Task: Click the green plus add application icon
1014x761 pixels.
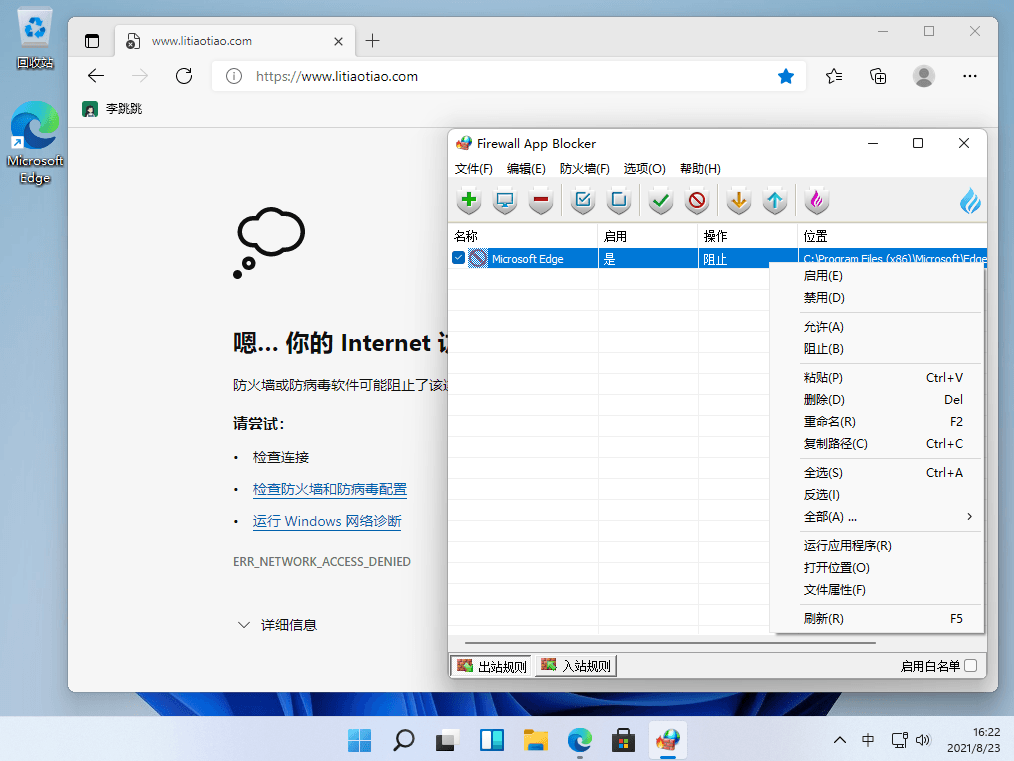Action: pyautogui.click(x=469, y=200)
